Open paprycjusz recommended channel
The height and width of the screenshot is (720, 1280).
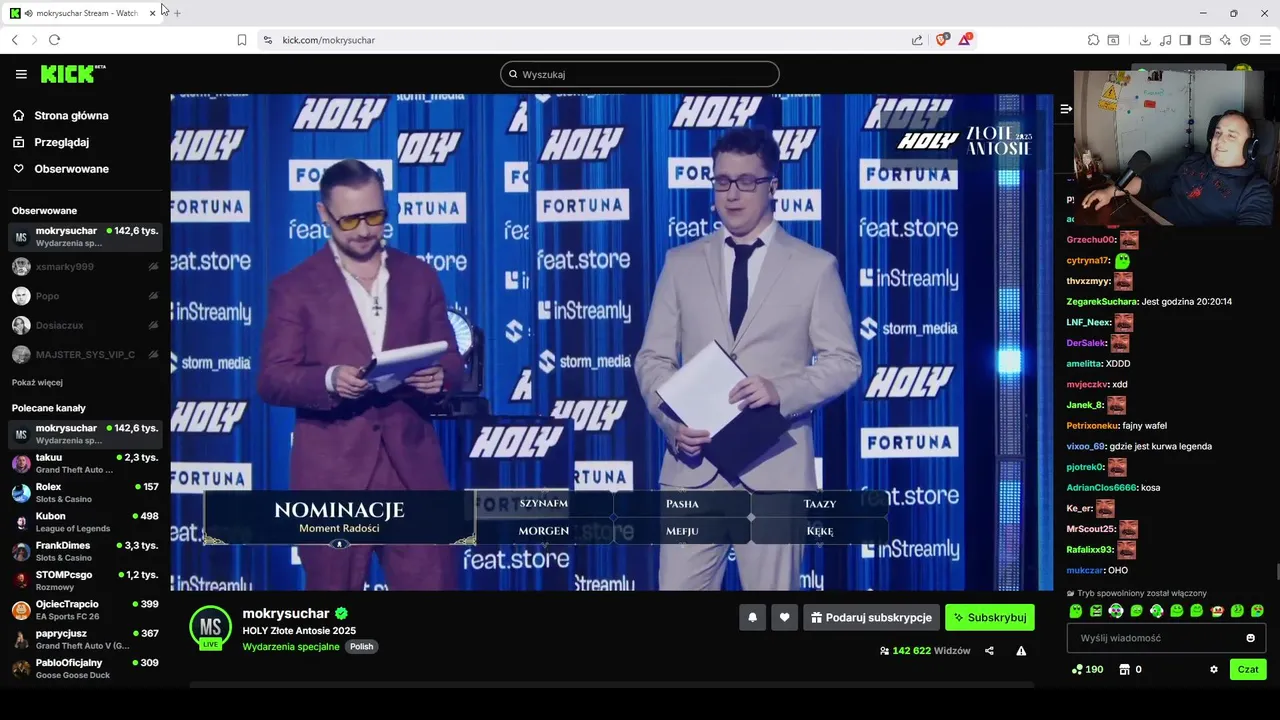tap(85, 639)
